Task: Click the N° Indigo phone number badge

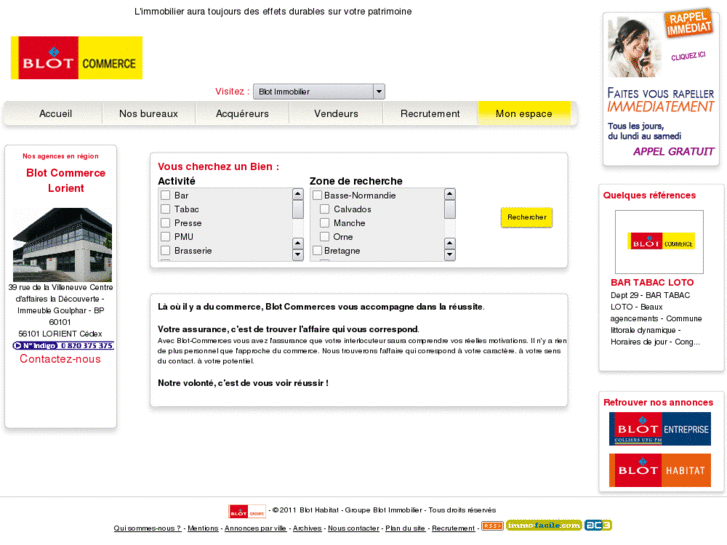Action: (x=64, y=346)
